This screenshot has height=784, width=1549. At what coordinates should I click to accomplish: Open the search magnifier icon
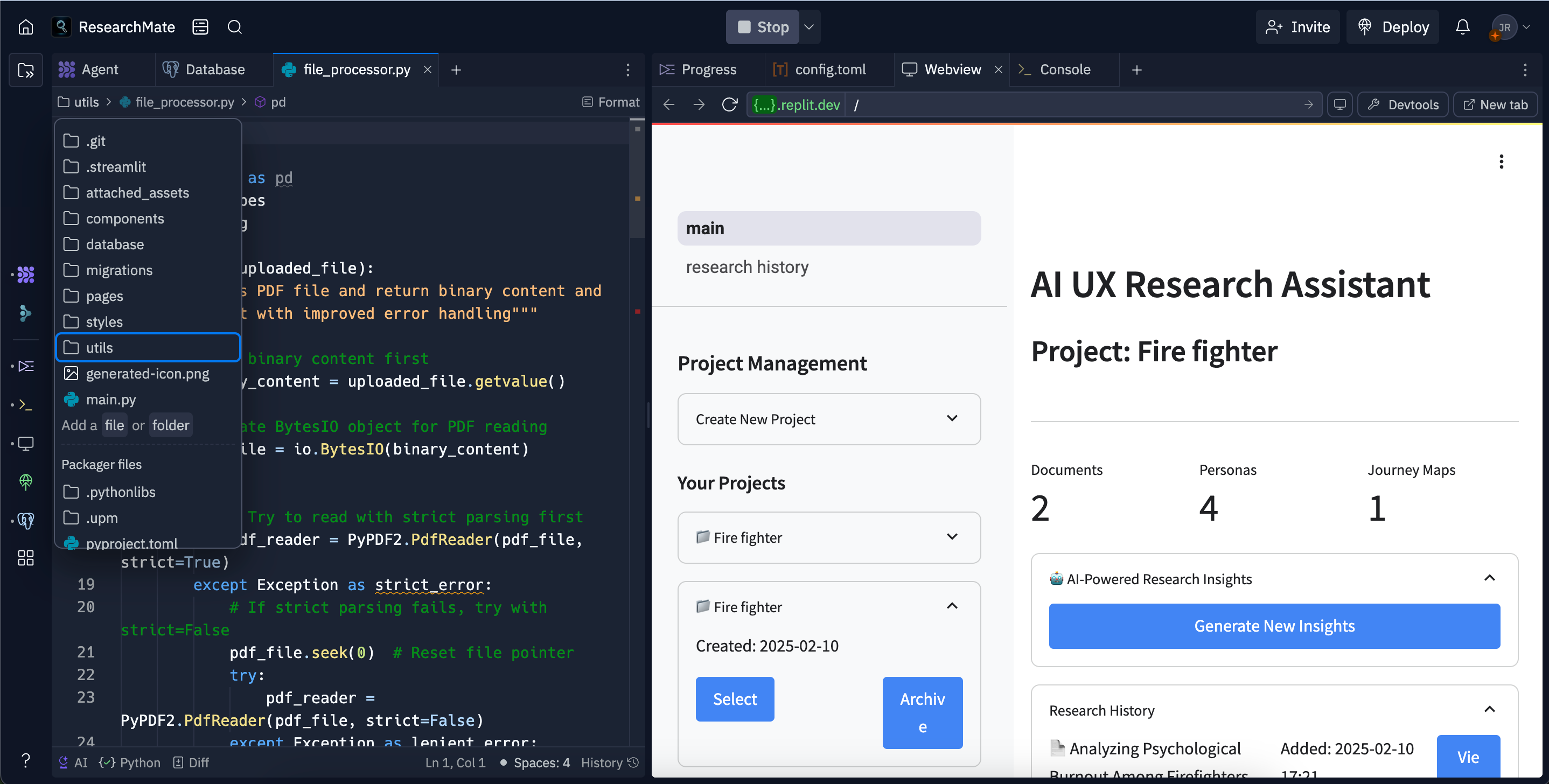234,27
